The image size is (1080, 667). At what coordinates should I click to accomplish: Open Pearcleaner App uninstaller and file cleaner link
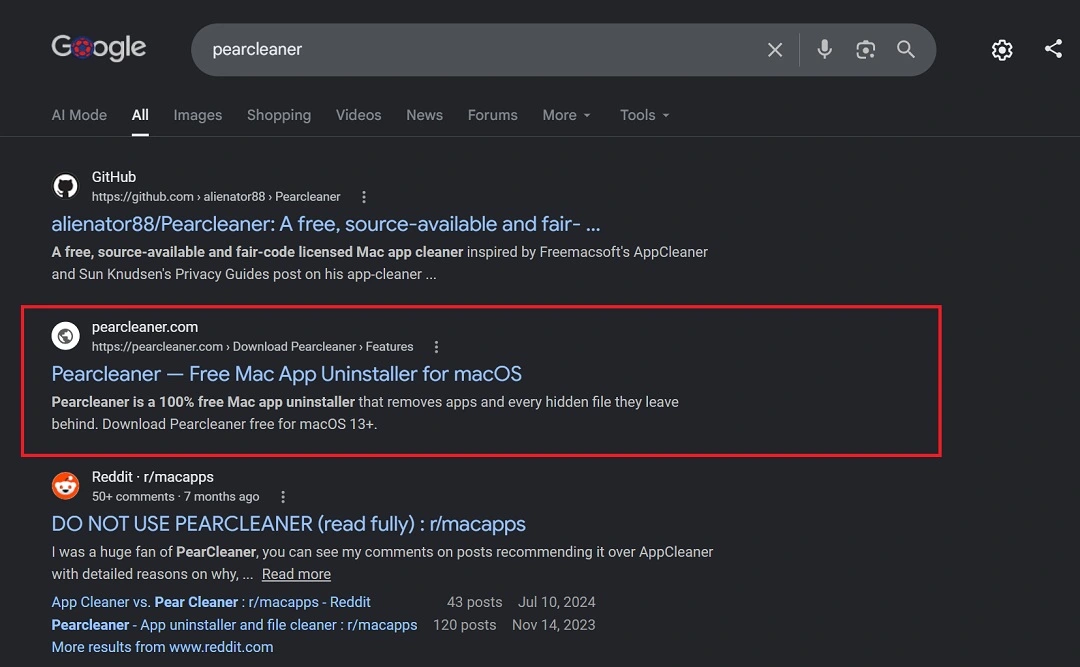234,625
